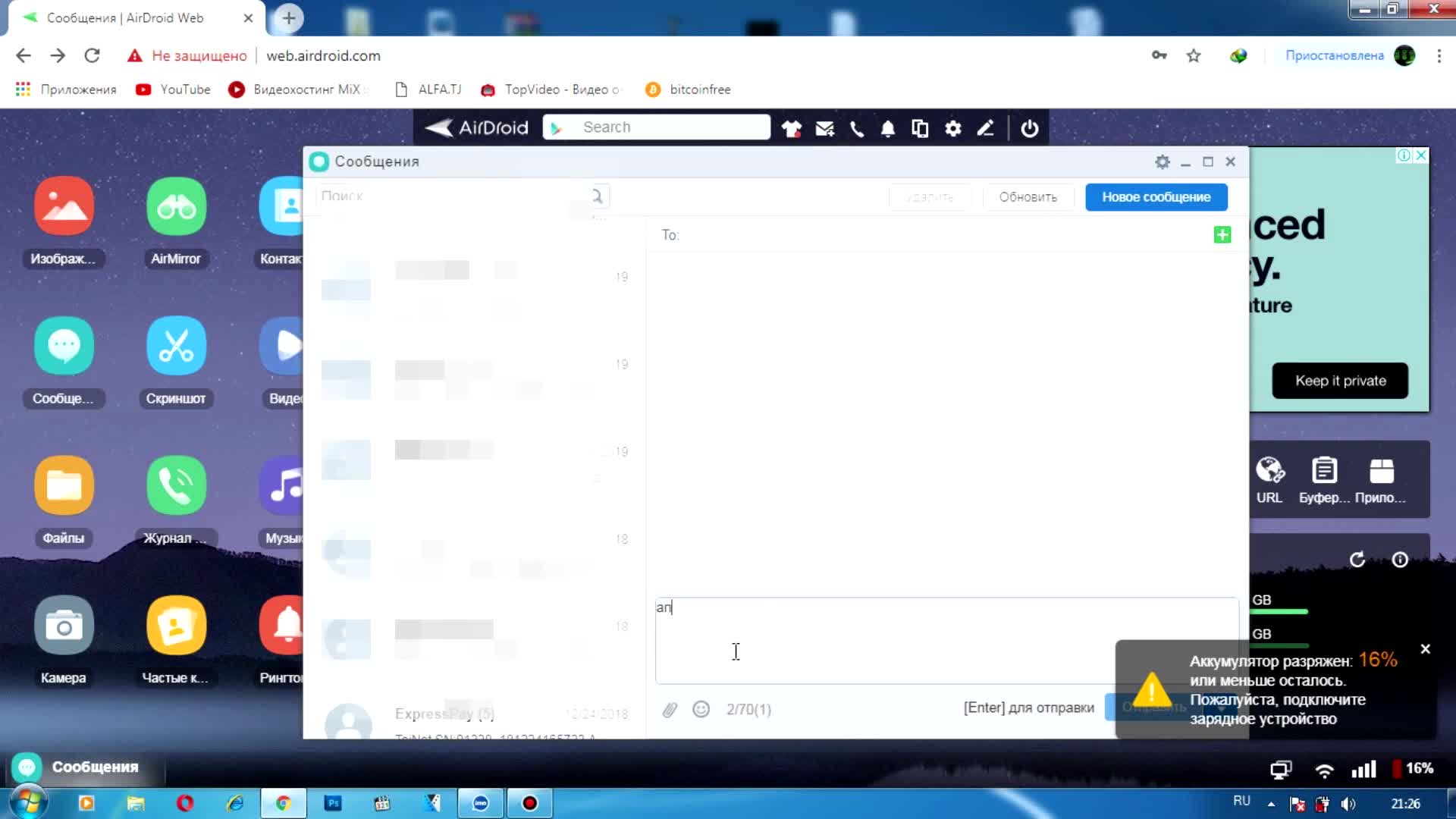The height and width of the screenshot is (819, 1456).
Task: Open the Ringtones app icon
Action: [x=281, y=625]
